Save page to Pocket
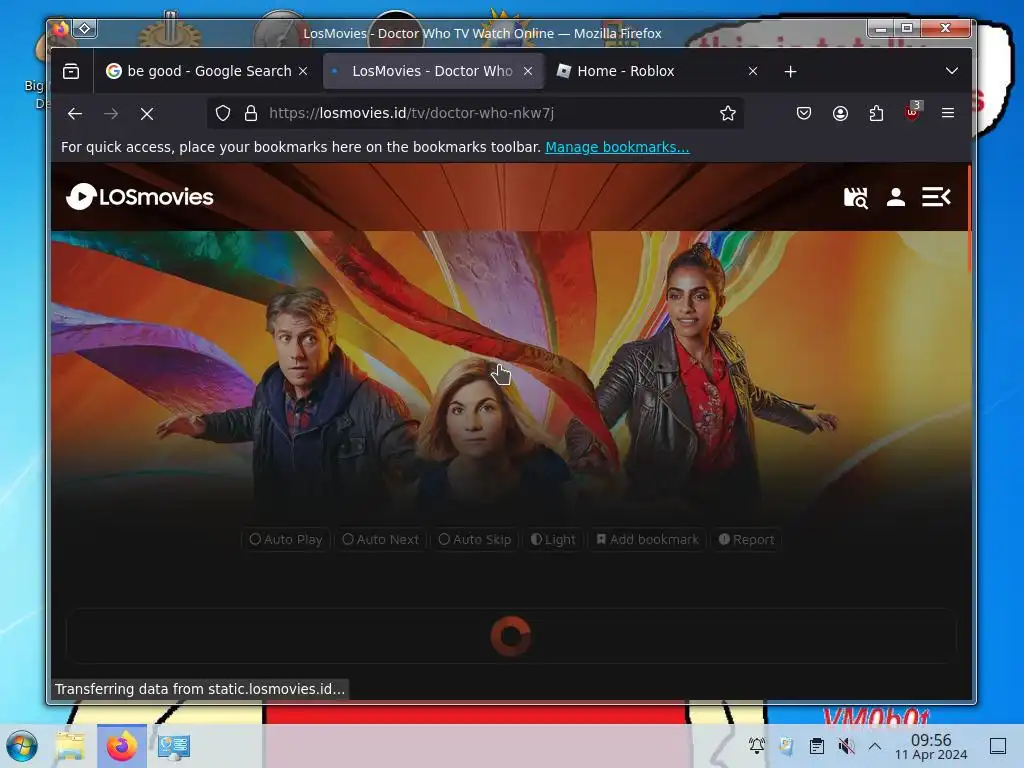 [804, 114]
